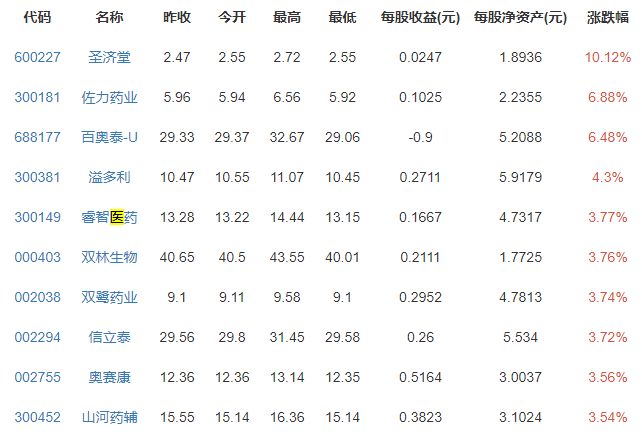
Task: Select the 40.65 previous close value
Action: click(177, 257)
